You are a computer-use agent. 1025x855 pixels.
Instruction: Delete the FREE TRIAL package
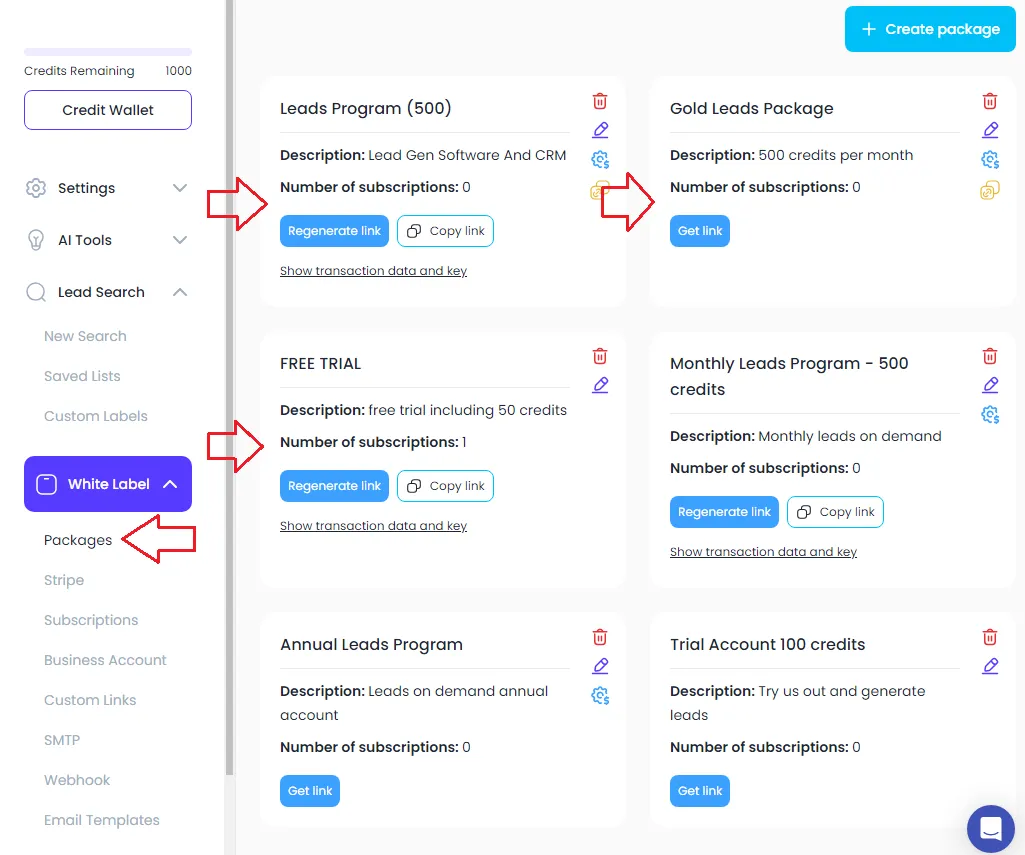click(x=599, y=356)
